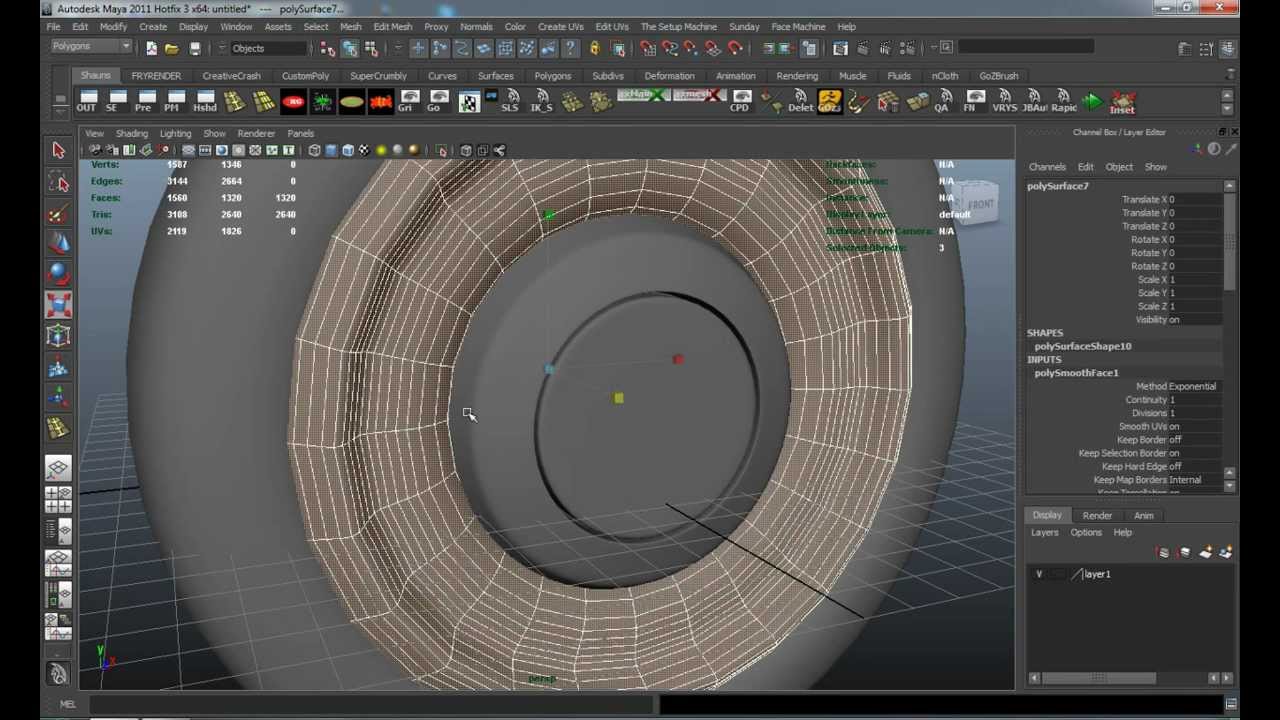Open the Layers menu in Layer Editor
Image resolution: width=1280 pixels, height=720 pixels.
[1044, 533]
